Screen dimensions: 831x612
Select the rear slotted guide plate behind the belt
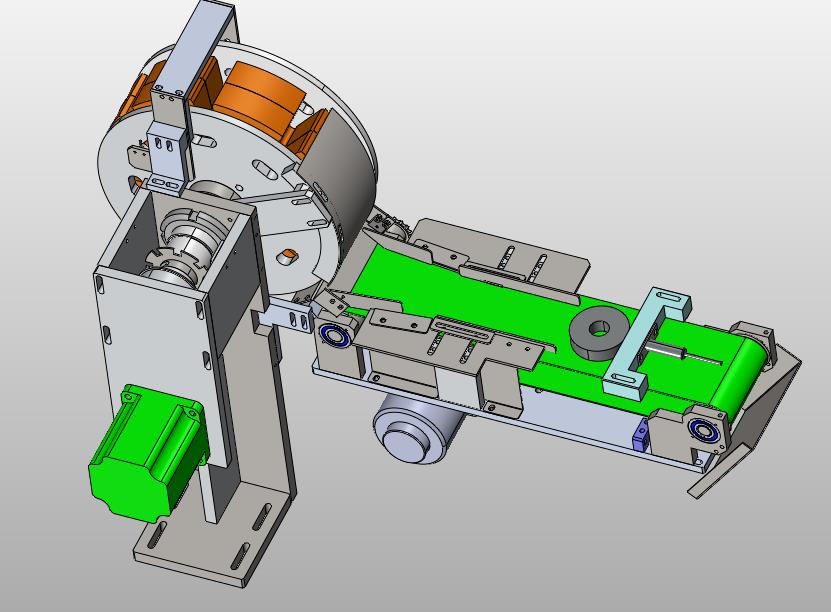tap(503, 257)
